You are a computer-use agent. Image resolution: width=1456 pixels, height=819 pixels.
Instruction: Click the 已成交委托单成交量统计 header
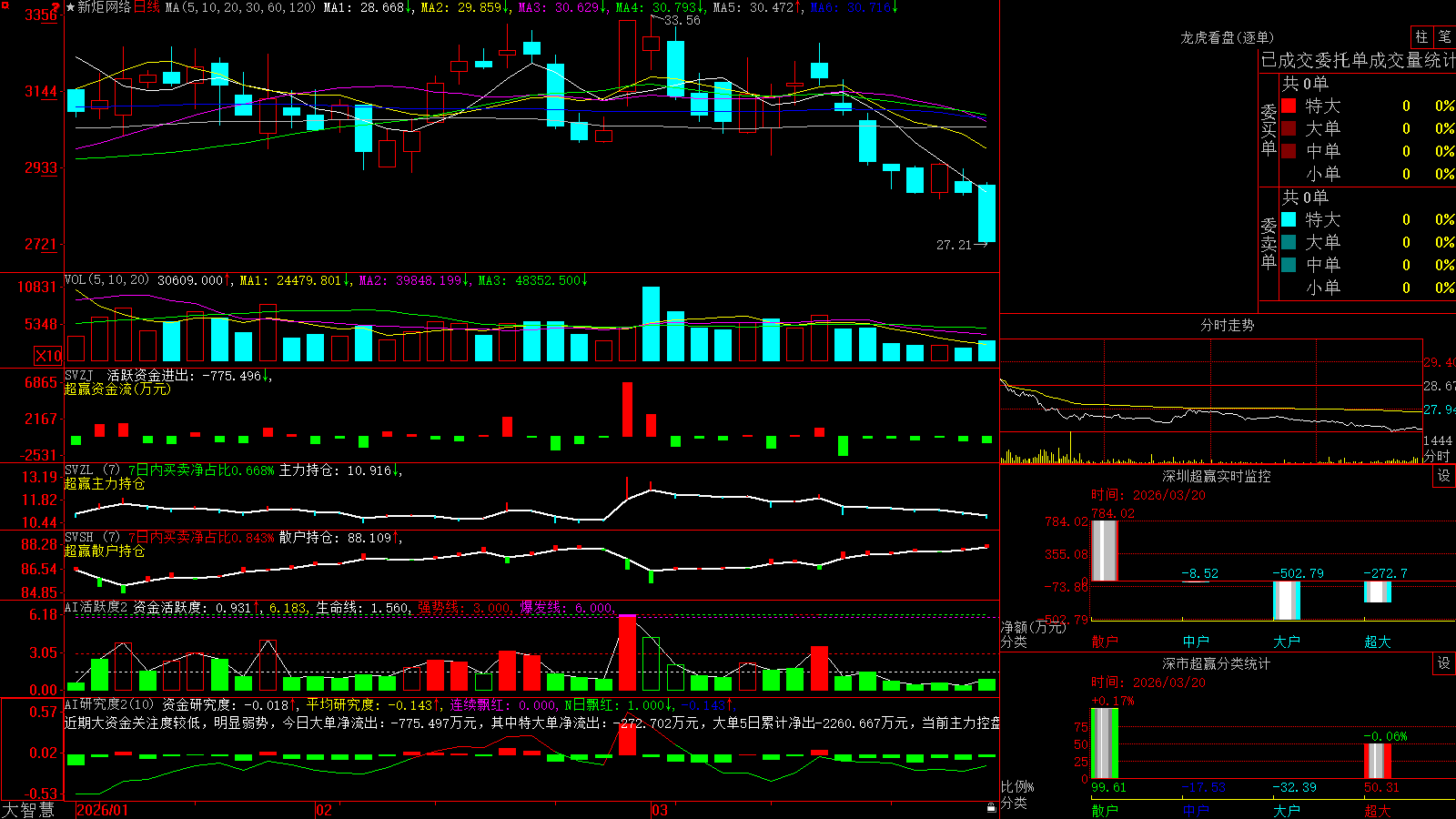pyautogui.click(x=1358, y=60)
